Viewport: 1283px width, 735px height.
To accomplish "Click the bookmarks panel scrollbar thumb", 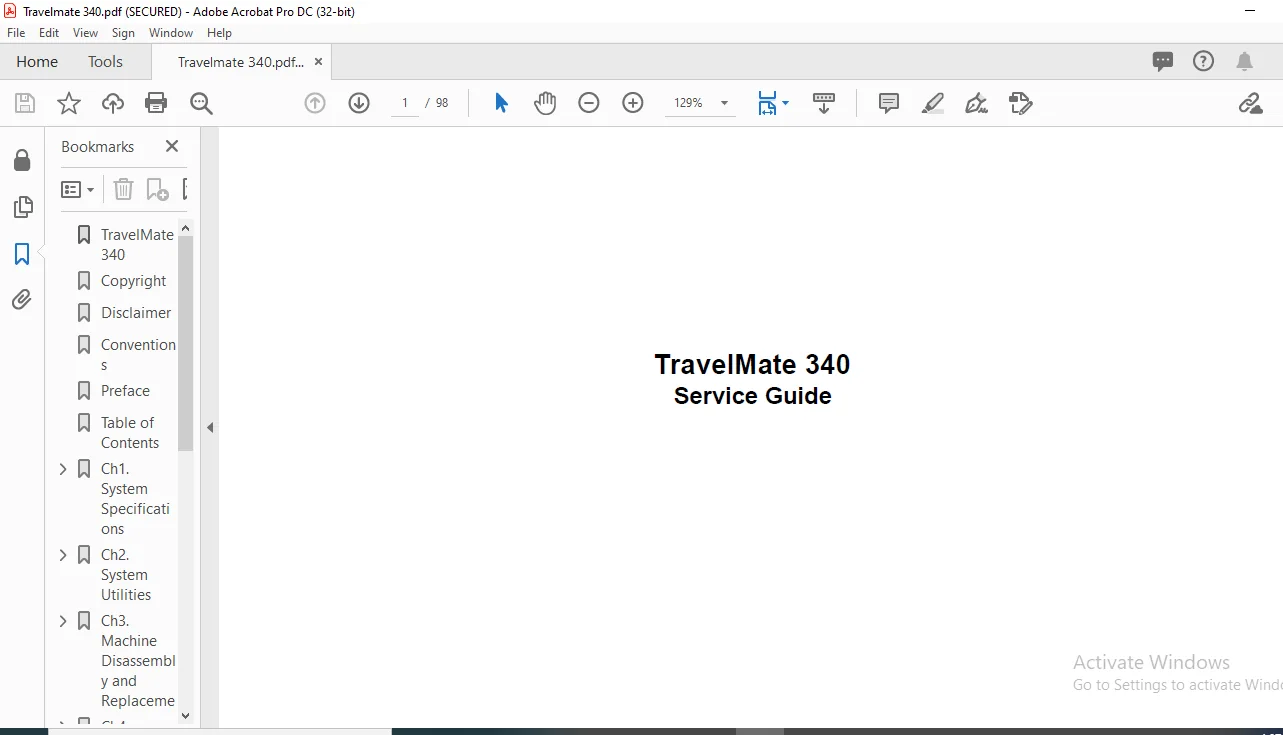I will (x=185, y=344).
